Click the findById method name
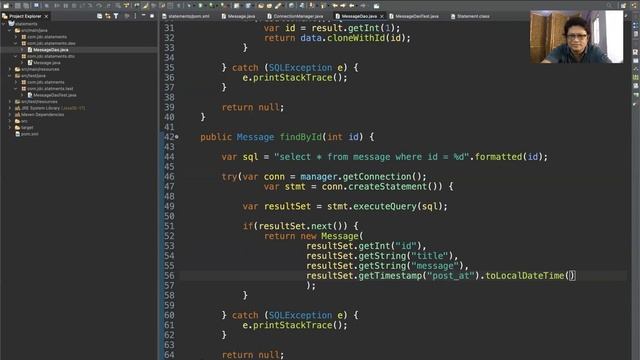The image size is (640, 360). [x=301, y=137]
